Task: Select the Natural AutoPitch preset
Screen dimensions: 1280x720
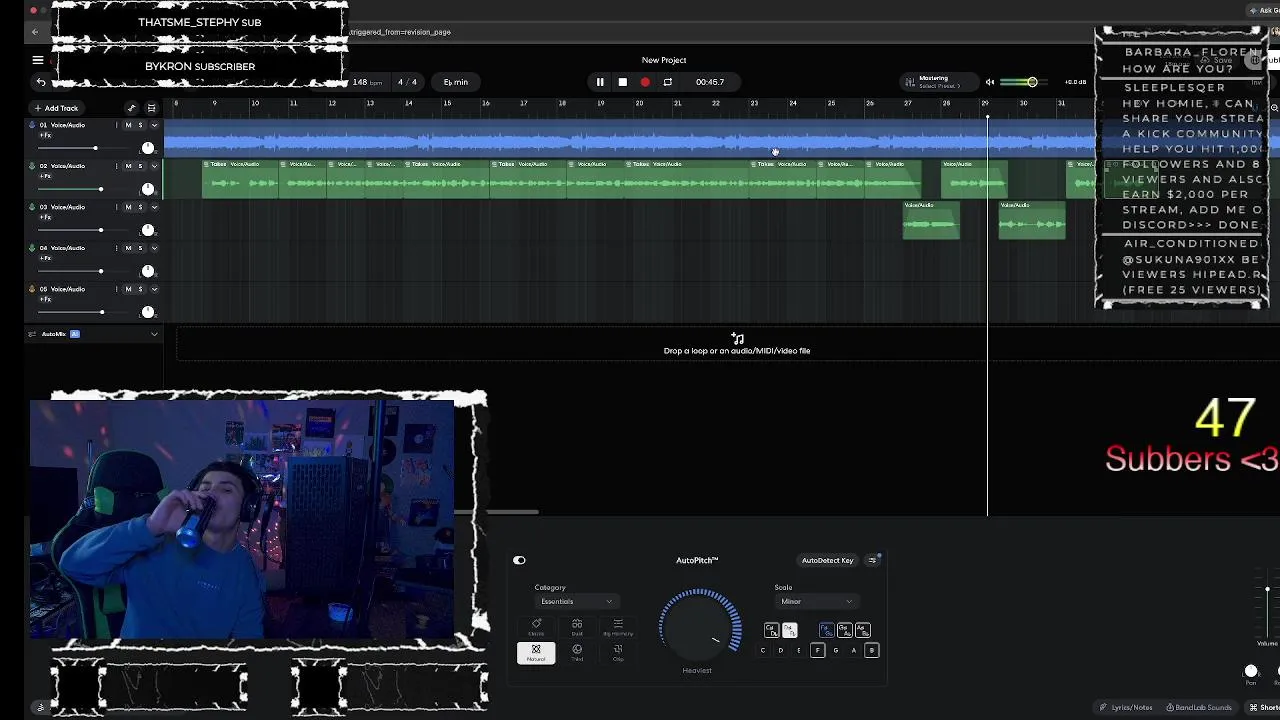Action: (536, 652)
